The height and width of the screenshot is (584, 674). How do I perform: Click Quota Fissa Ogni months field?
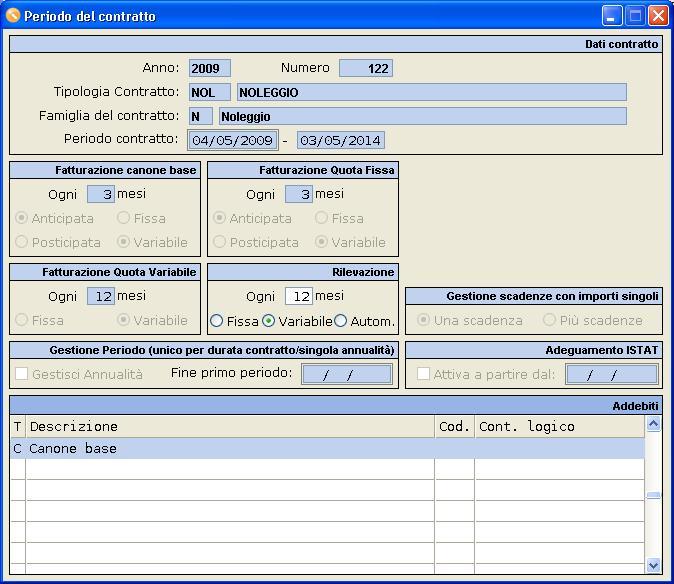[299, 194]
